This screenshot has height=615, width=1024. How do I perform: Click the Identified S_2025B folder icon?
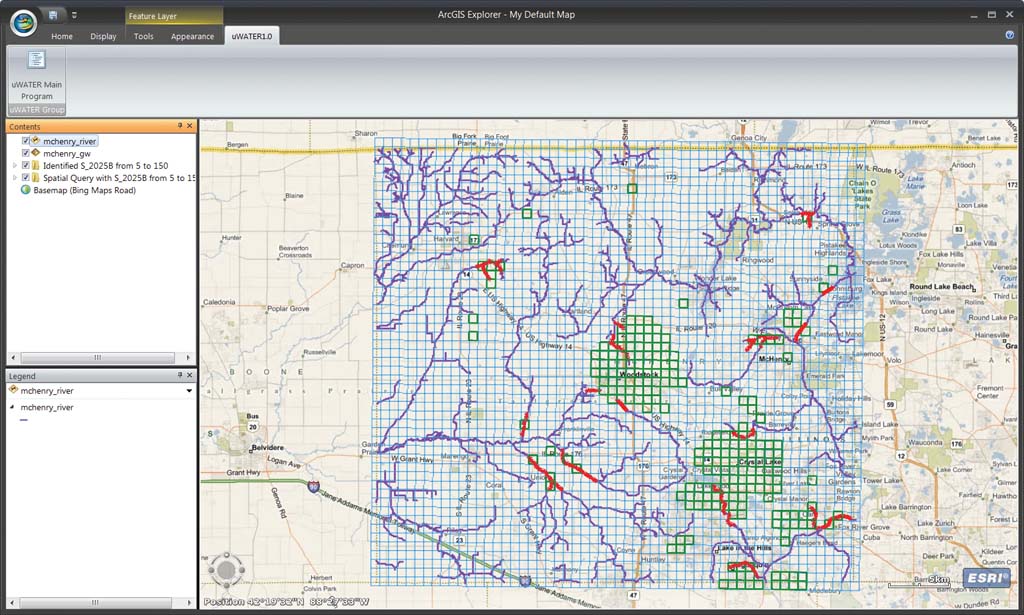(36, 166)
